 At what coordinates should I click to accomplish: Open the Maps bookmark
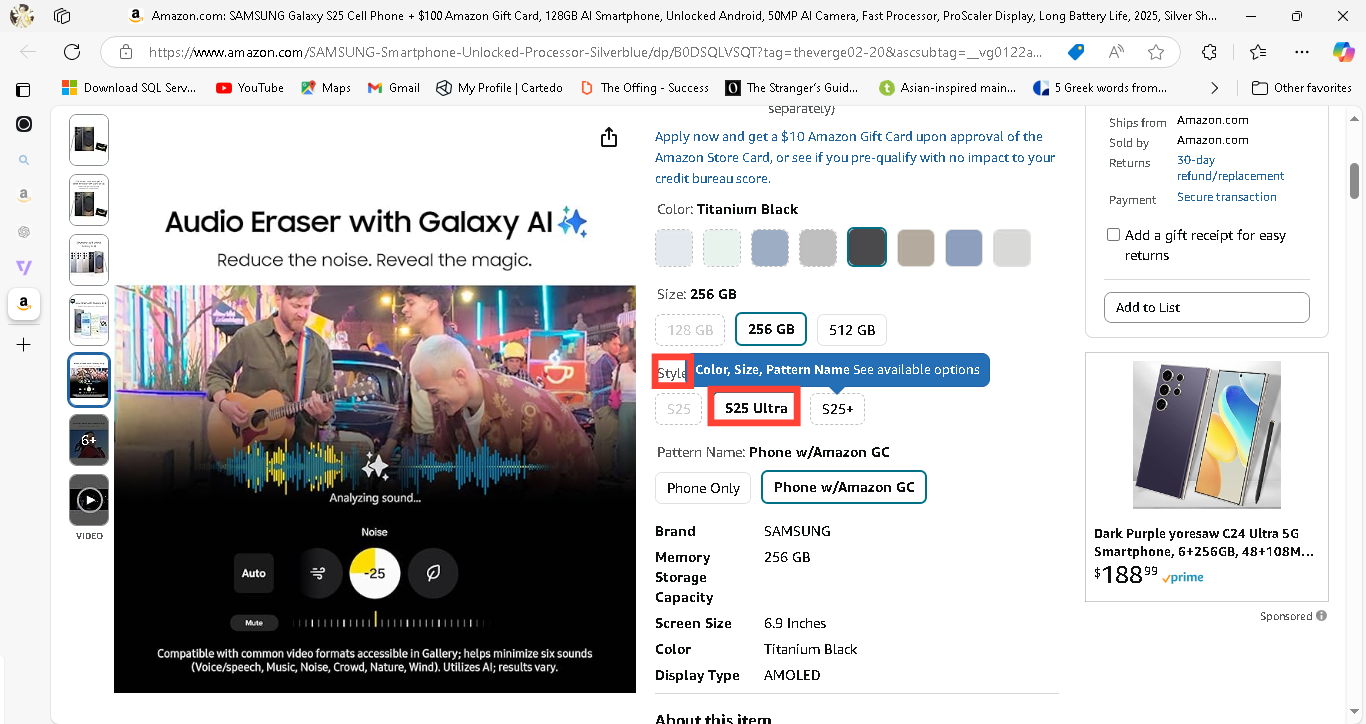tap(326, 88)
